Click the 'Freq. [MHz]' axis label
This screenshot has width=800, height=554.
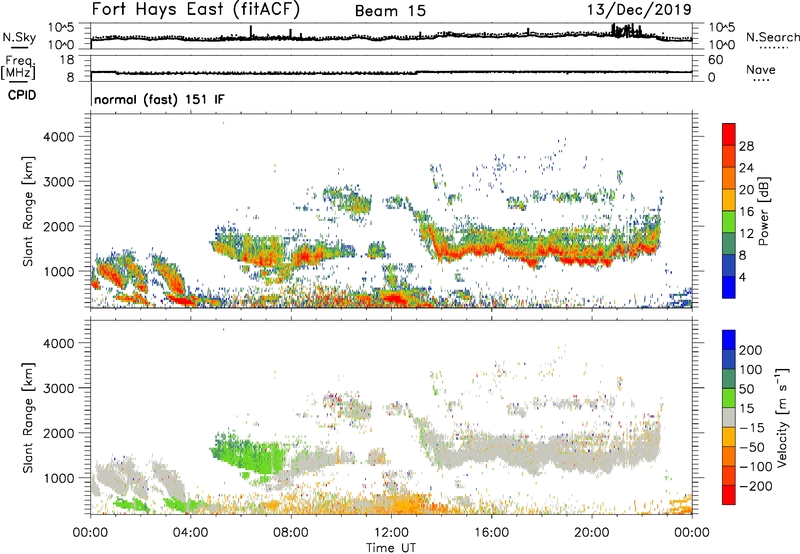[x=18, y=67]
